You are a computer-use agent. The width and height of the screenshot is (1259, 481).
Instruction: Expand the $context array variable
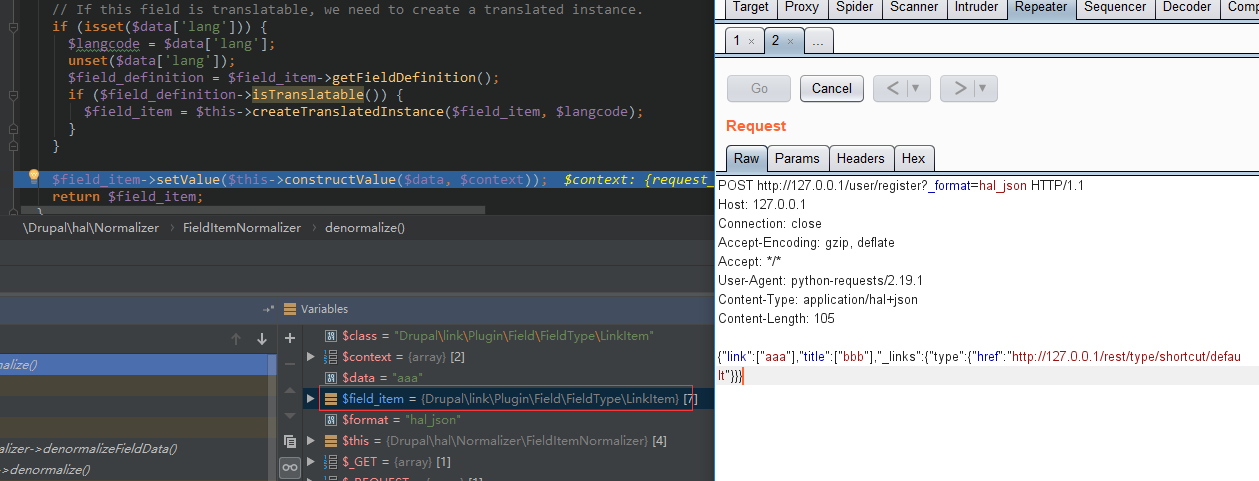point(311,357)
